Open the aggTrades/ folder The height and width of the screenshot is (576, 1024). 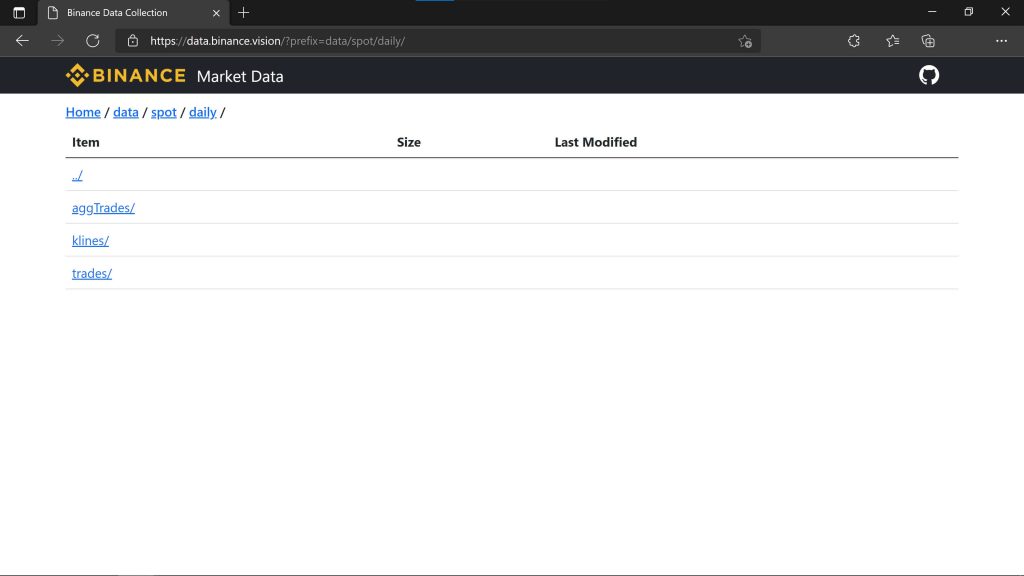103,208
